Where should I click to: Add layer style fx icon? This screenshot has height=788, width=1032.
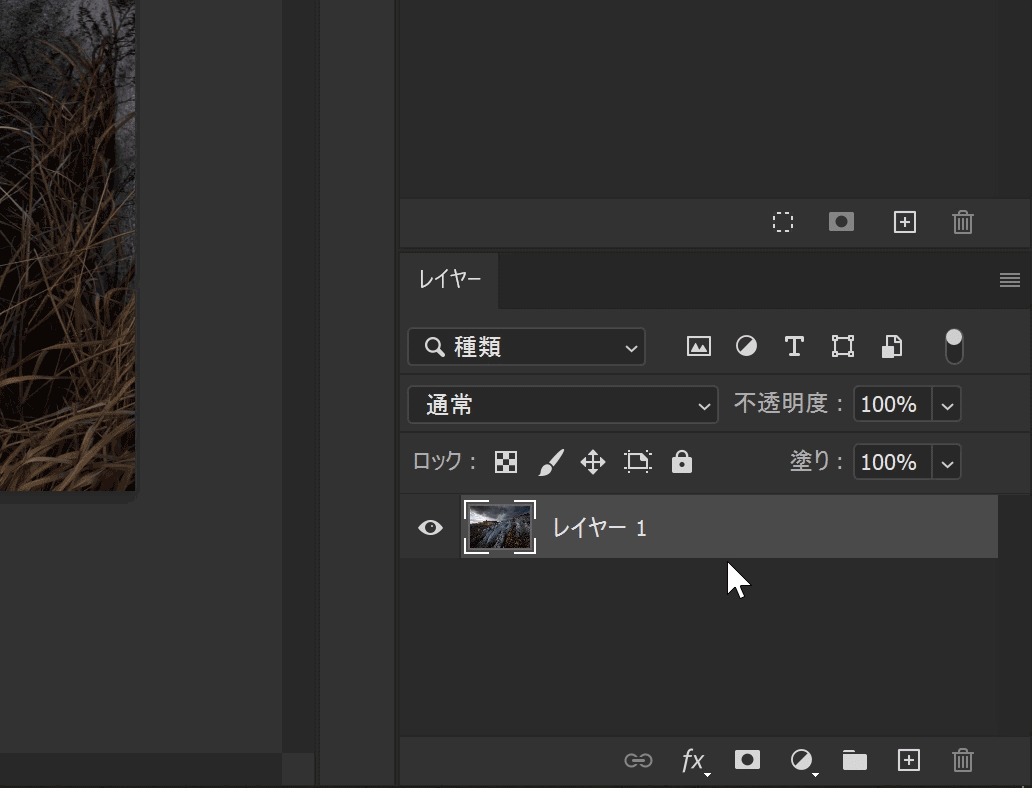pyautogui.click(x=694, y=761)
